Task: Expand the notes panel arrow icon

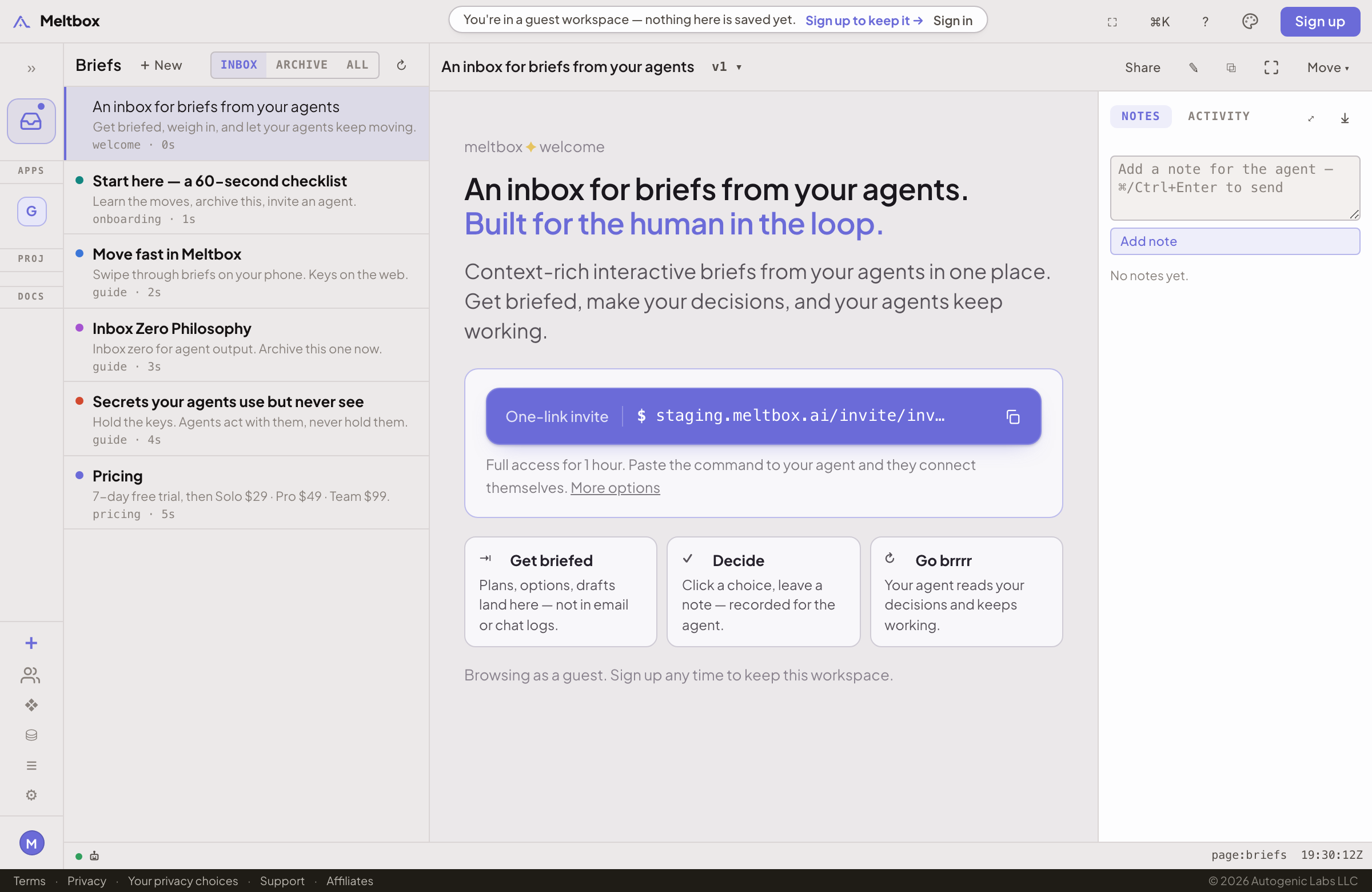Action: (x=1311, y=118)
